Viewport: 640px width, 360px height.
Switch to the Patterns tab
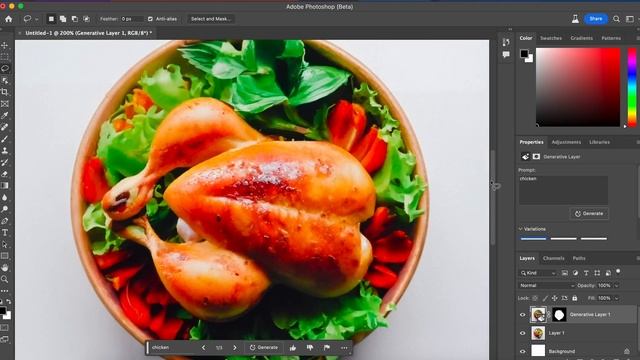[x=611, y=38]
